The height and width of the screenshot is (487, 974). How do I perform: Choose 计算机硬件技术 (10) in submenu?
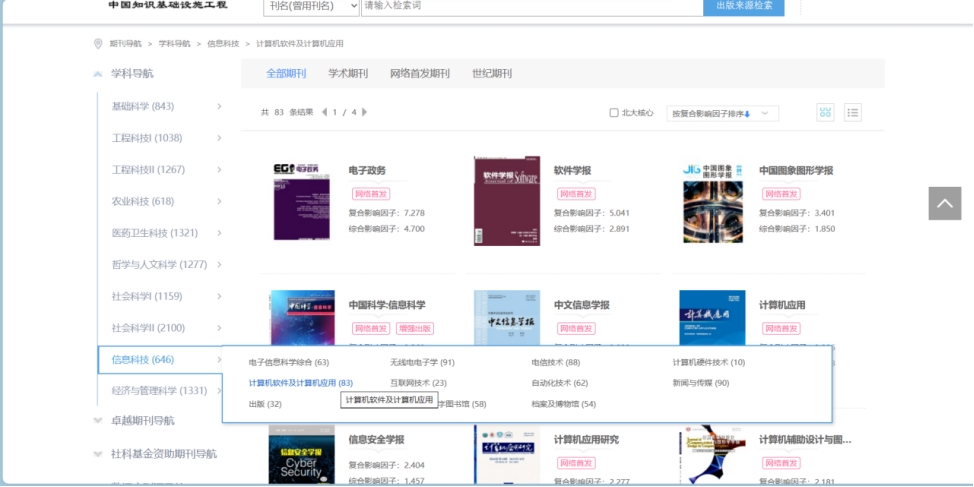pyautogui.click(x=709, y=362)
